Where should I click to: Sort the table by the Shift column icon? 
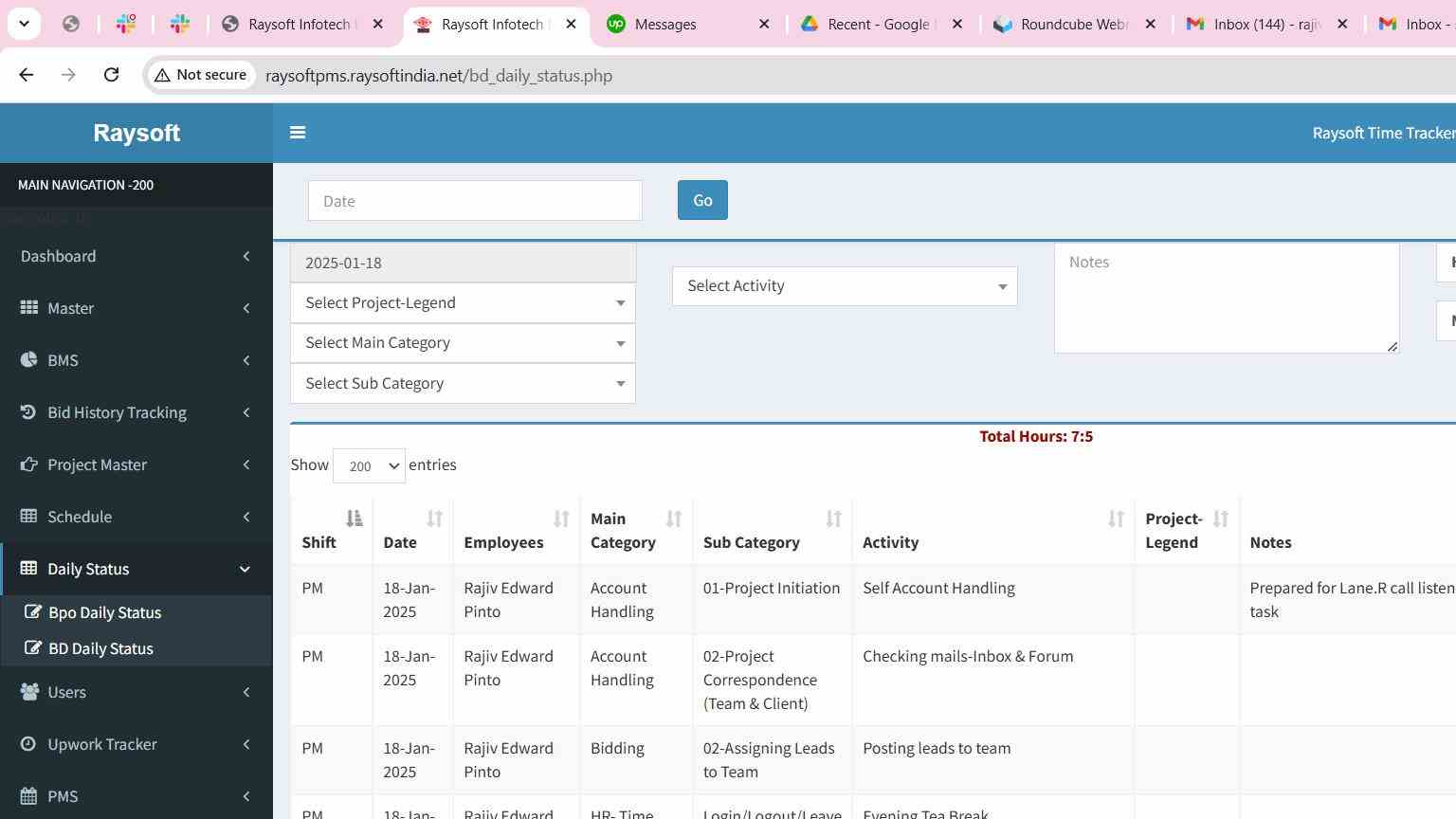[354, 519]
